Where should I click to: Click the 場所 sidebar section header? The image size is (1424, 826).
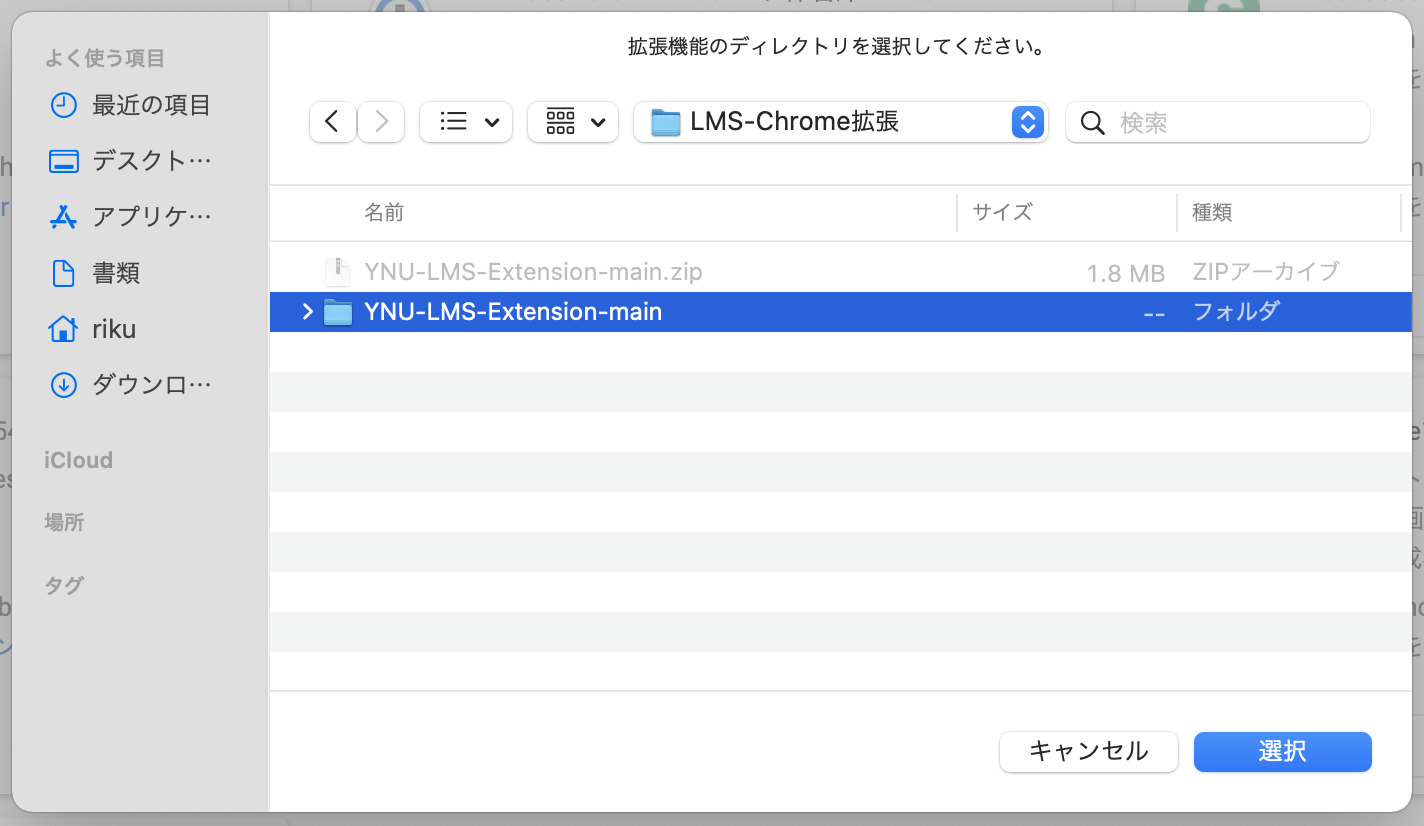(64, 522)
